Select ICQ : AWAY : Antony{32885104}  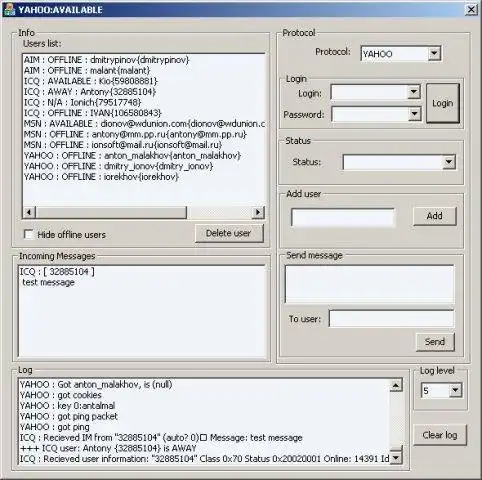point(90,92)
